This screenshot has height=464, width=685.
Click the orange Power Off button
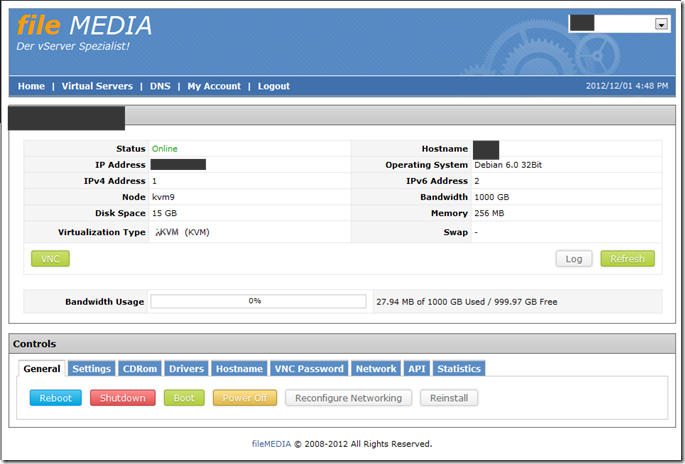[245, 398]
